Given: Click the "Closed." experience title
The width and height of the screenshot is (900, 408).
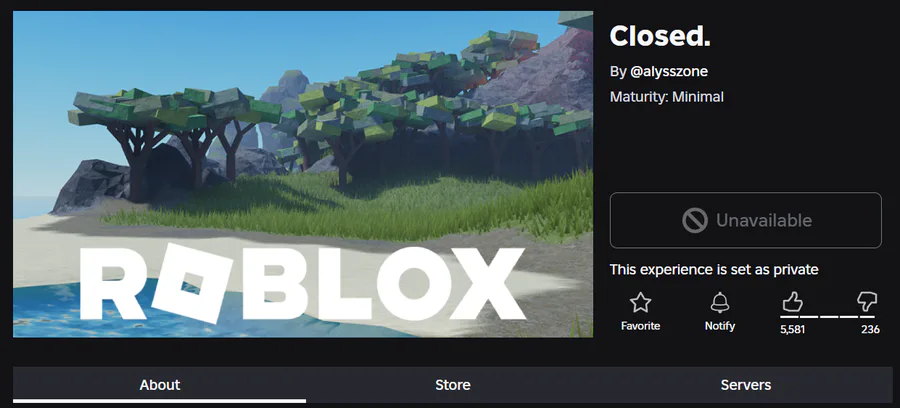Looking at the screenshot, I should 660,36.
